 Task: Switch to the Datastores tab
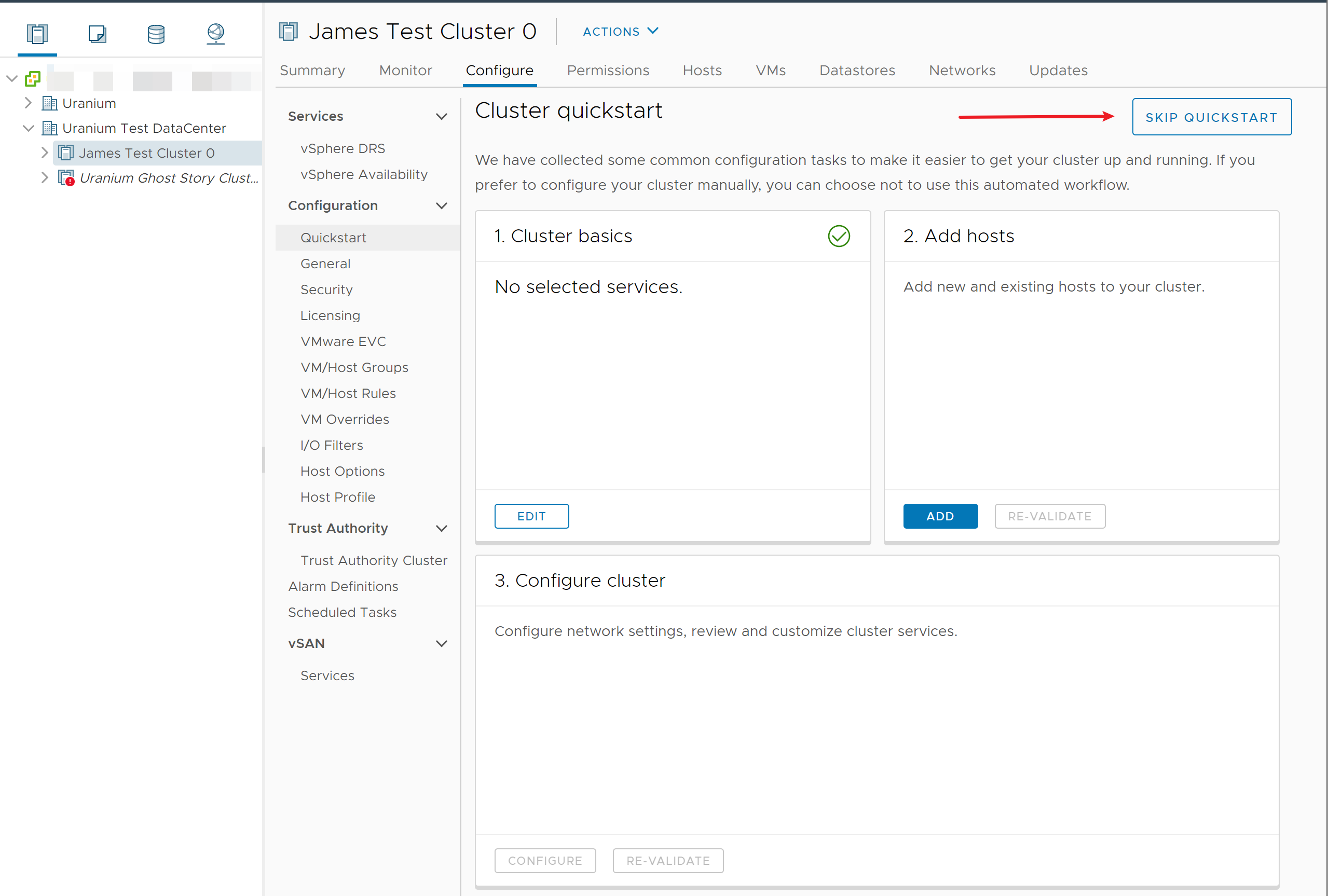tap(857, 70)
